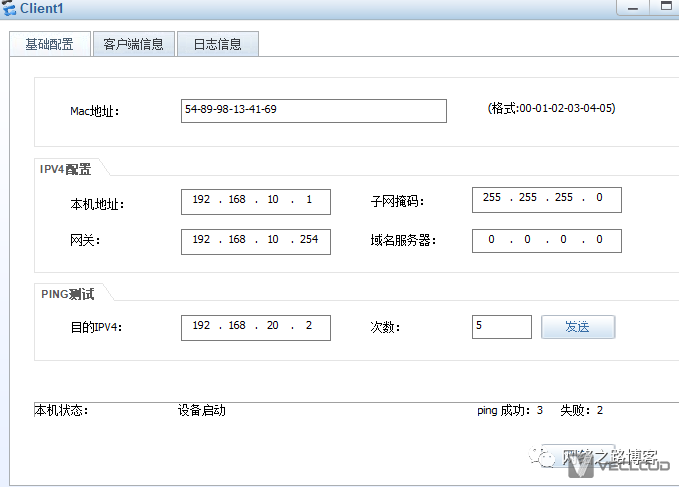Click the Client1 window title text
This screenshot has height=487, width=679.
pos(42,8)
